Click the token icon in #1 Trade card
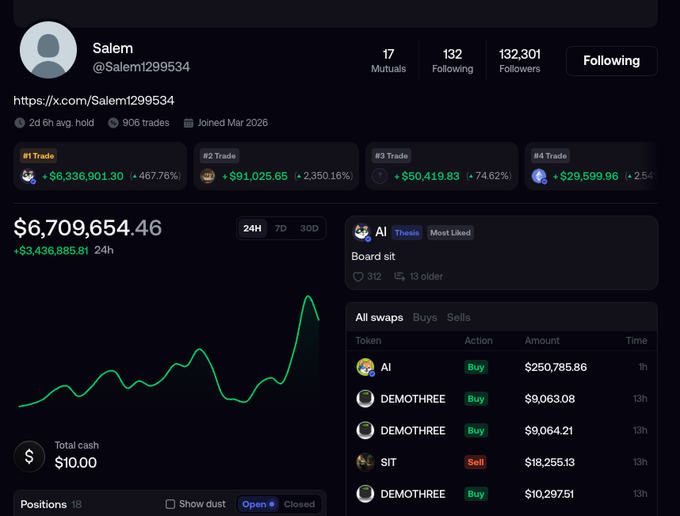 coord(29,176)
